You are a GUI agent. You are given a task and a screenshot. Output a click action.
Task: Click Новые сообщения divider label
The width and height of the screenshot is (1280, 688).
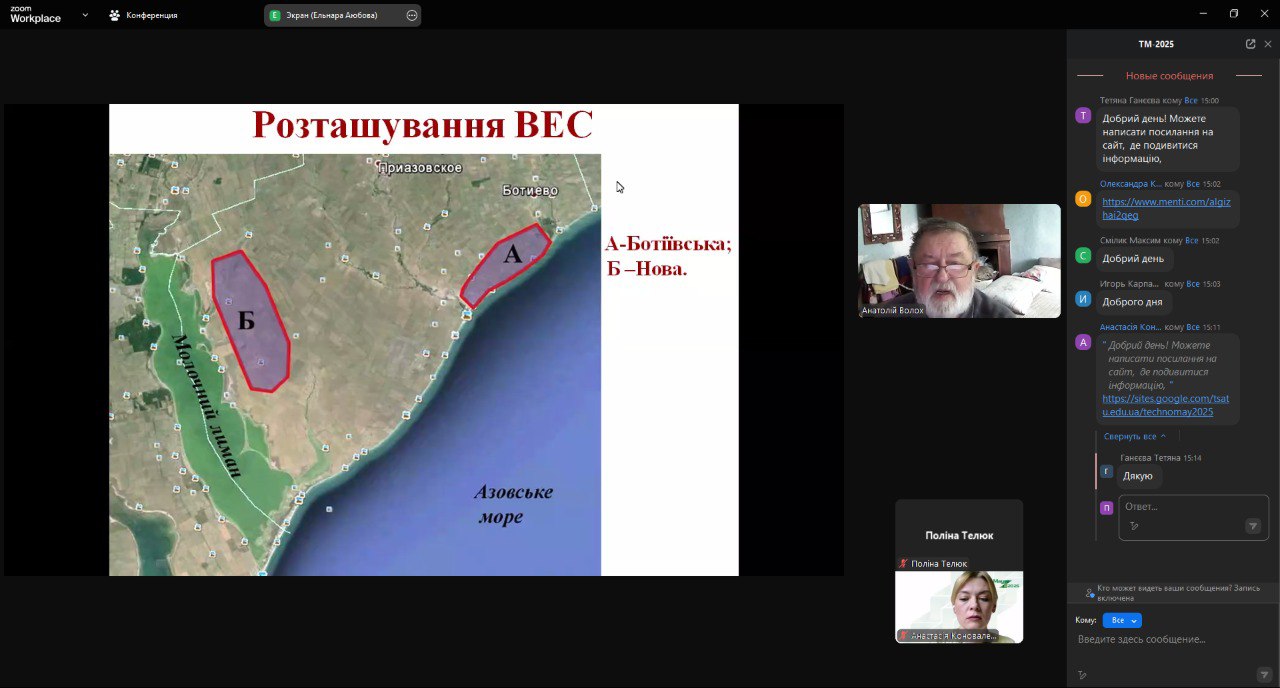(x=1169, y=76)
